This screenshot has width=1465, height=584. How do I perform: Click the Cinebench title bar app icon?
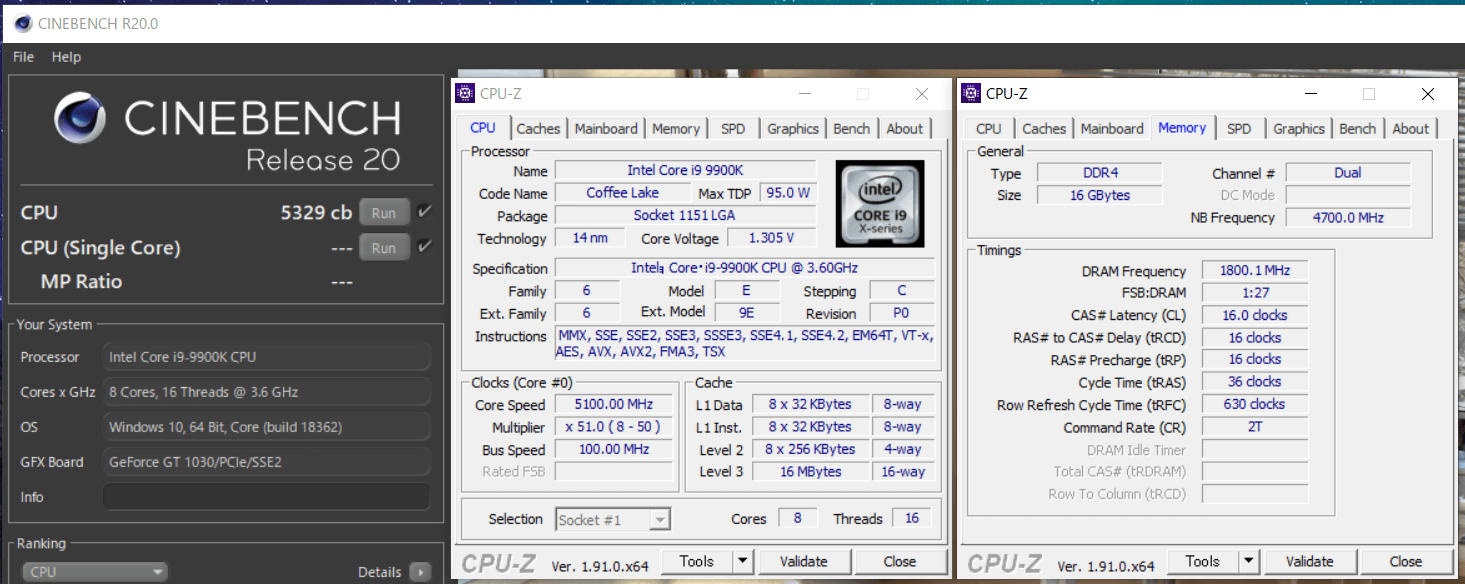coord(23,23)
